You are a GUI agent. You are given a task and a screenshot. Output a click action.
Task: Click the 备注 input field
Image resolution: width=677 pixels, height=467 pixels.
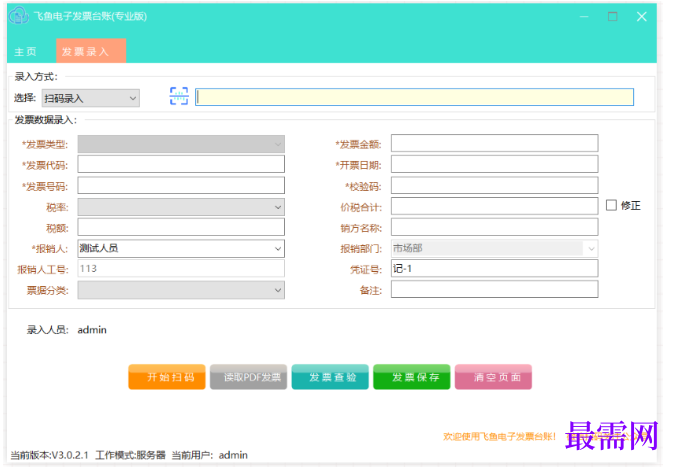(x=494, y=289)
